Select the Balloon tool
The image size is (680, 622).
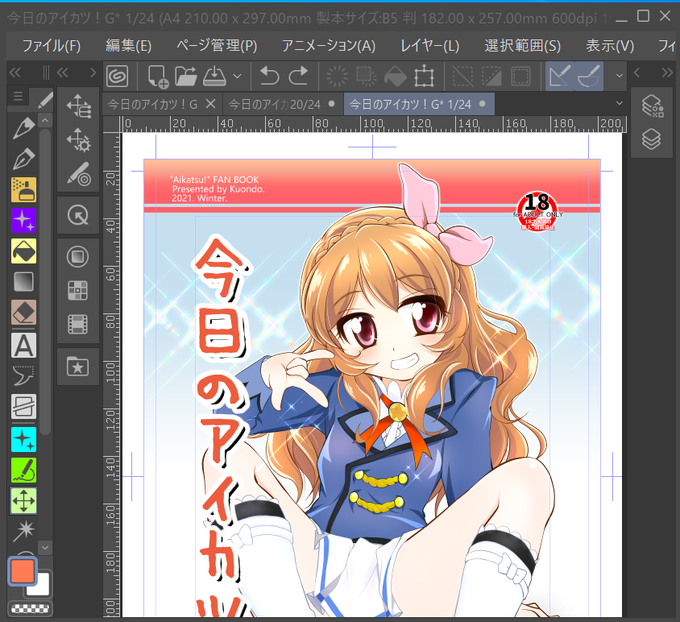[x=23, y=375]
